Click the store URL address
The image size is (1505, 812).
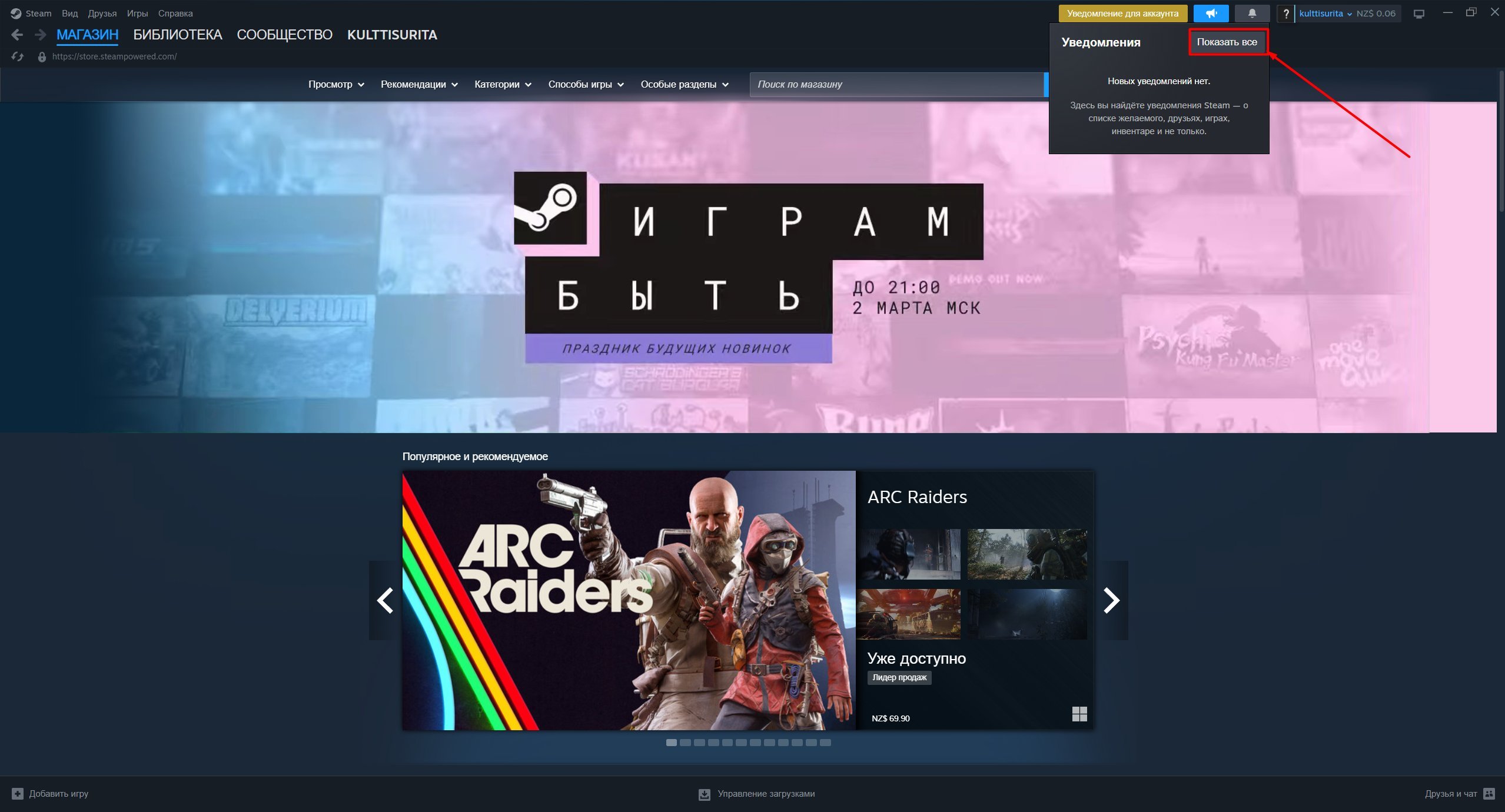(x=114, y=56)
